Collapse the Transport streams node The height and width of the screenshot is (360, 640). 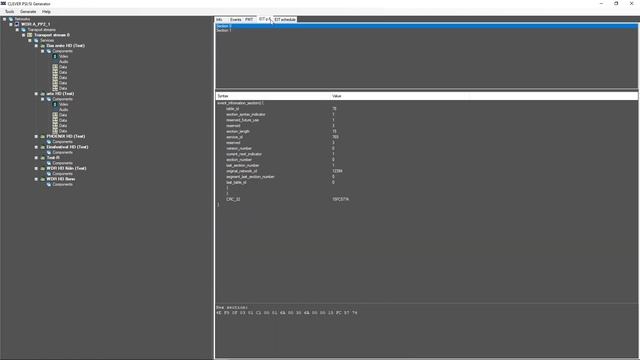click(x=17, y=30)
